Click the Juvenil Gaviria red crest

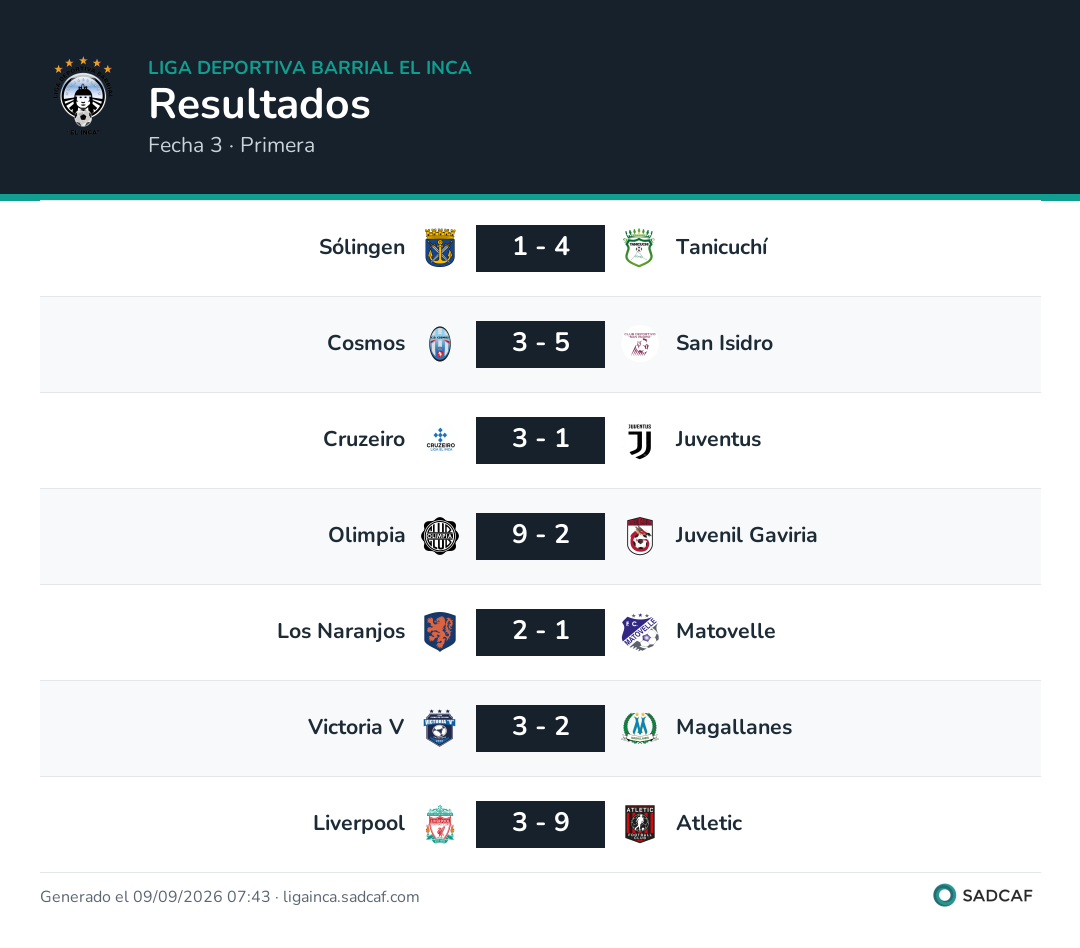(x=640, y=536)
